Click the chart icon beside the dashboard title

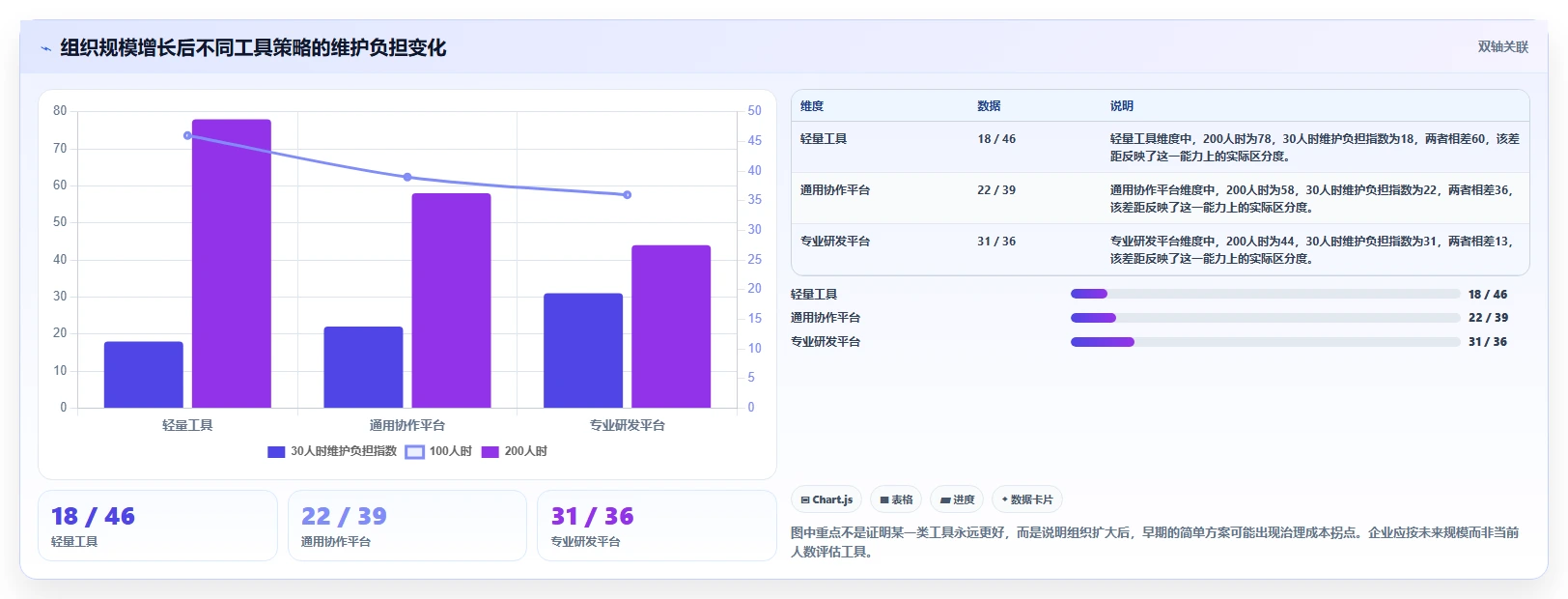pyautogui.click(x=45, y=48)
